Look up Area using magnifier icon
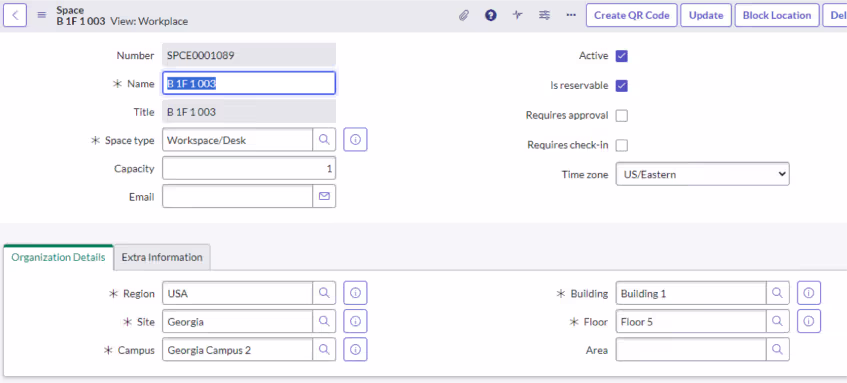Screen dimensions: 847x383 (778, 350)
